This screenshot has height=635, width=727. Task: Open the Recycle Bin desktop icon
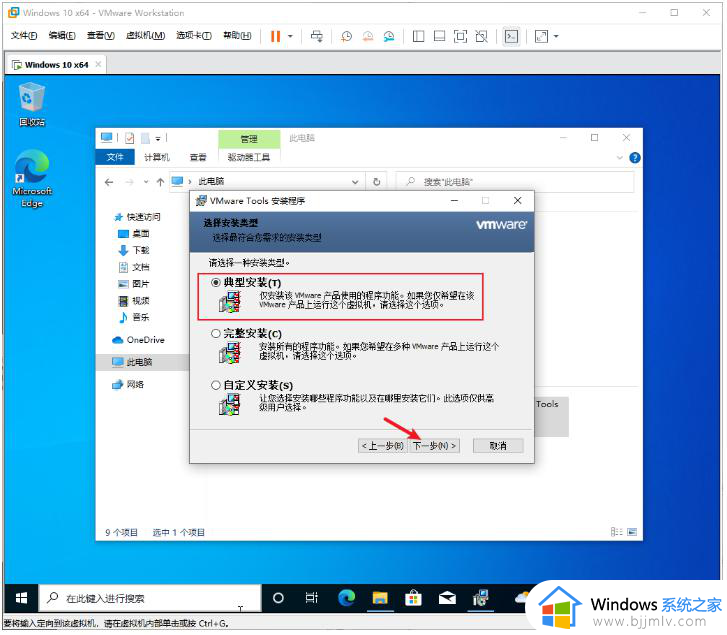[x=32, y=105]
